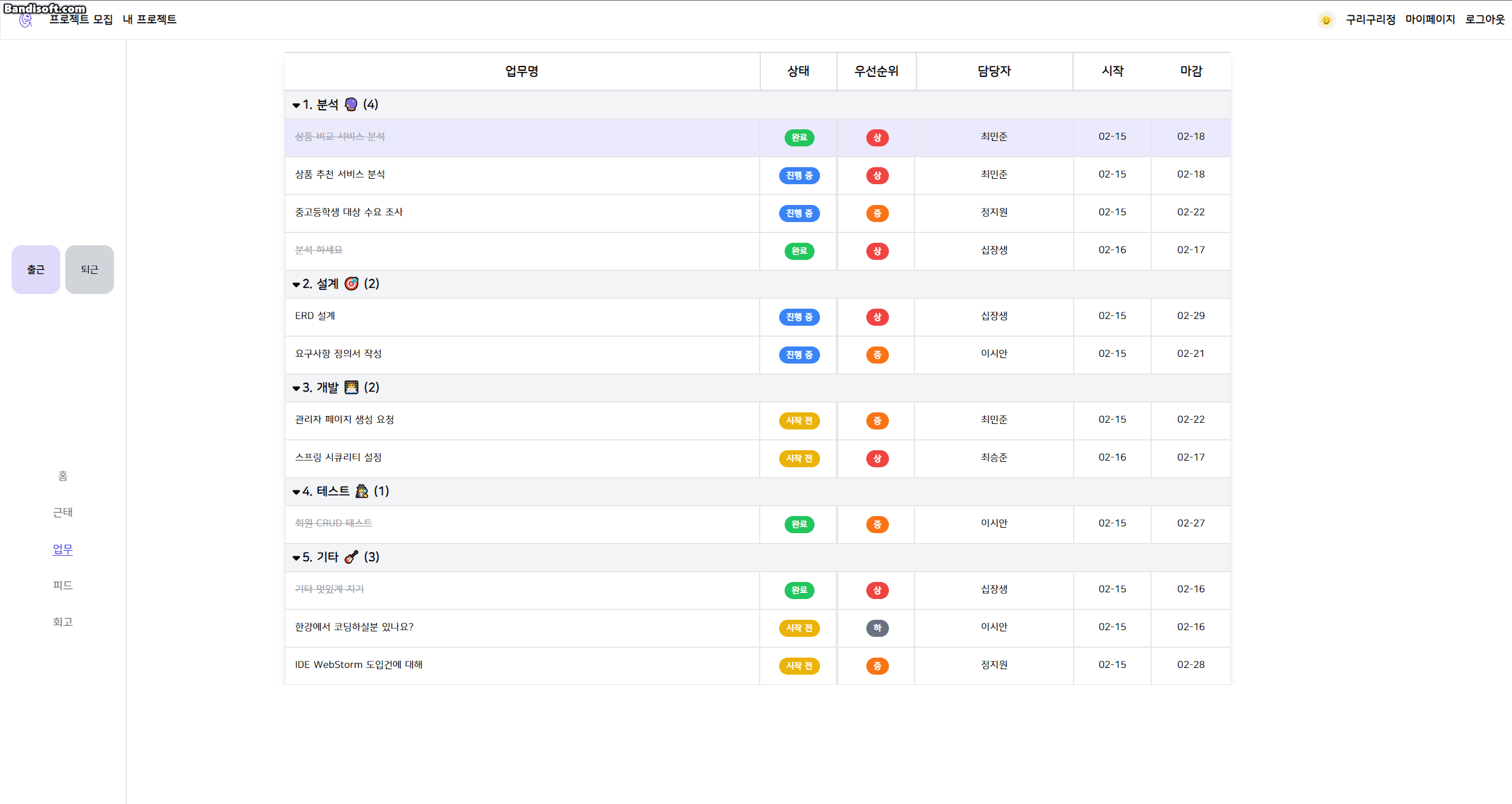Collapse the 5. 기타 section
1512x804 pixels.
[x=295, y=557]
